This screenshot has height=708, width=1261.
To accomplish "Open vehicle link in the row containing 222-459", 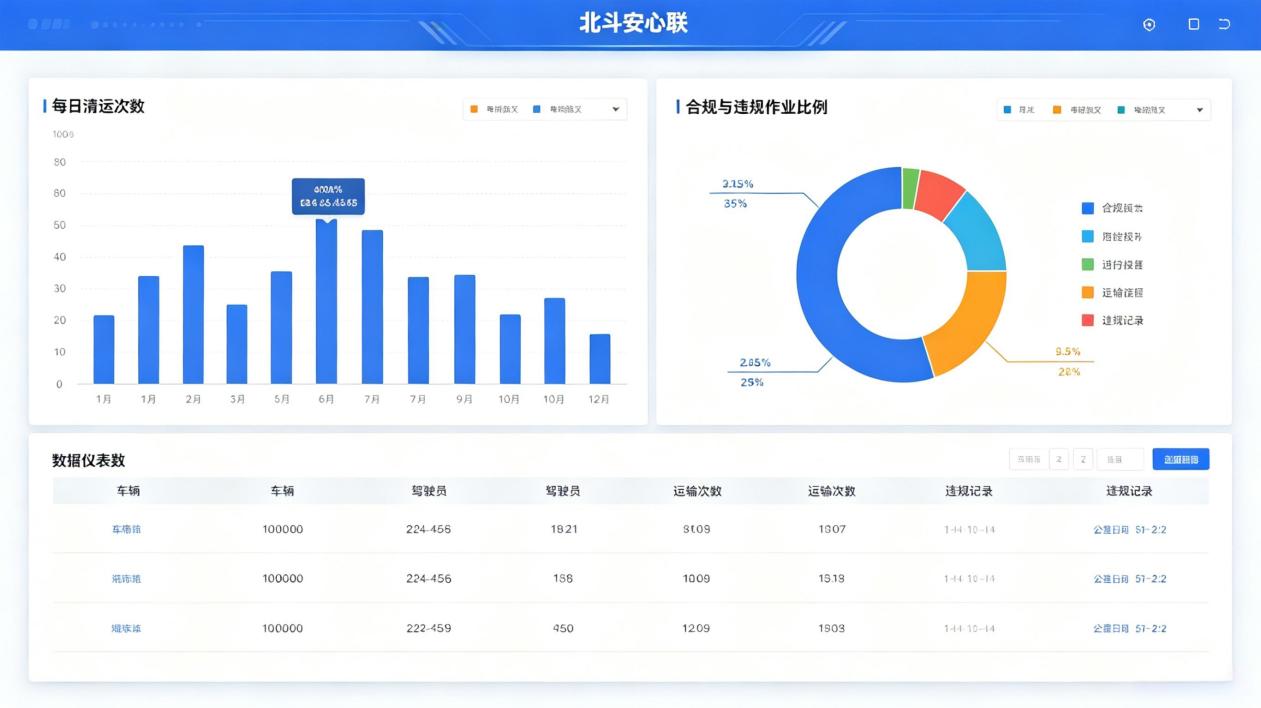I will tap(126, 629).
